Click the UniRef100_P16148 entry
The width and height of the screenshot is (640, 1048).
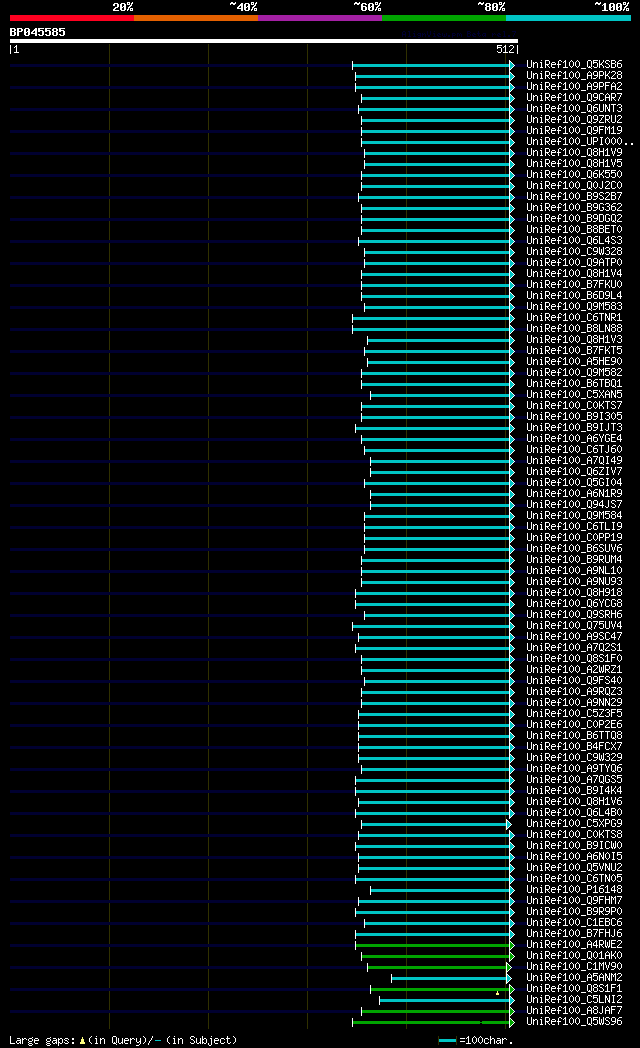(574, 890)
